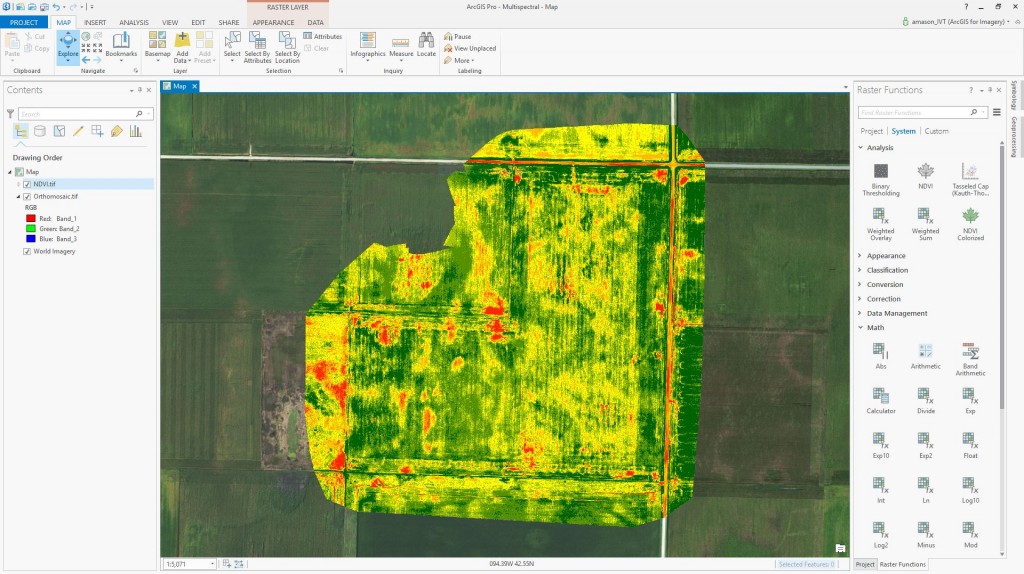Screen dimensions: 1024x574
Task: Collapse the Orthomosaic.tif layer legend
Action: [18, 196]
